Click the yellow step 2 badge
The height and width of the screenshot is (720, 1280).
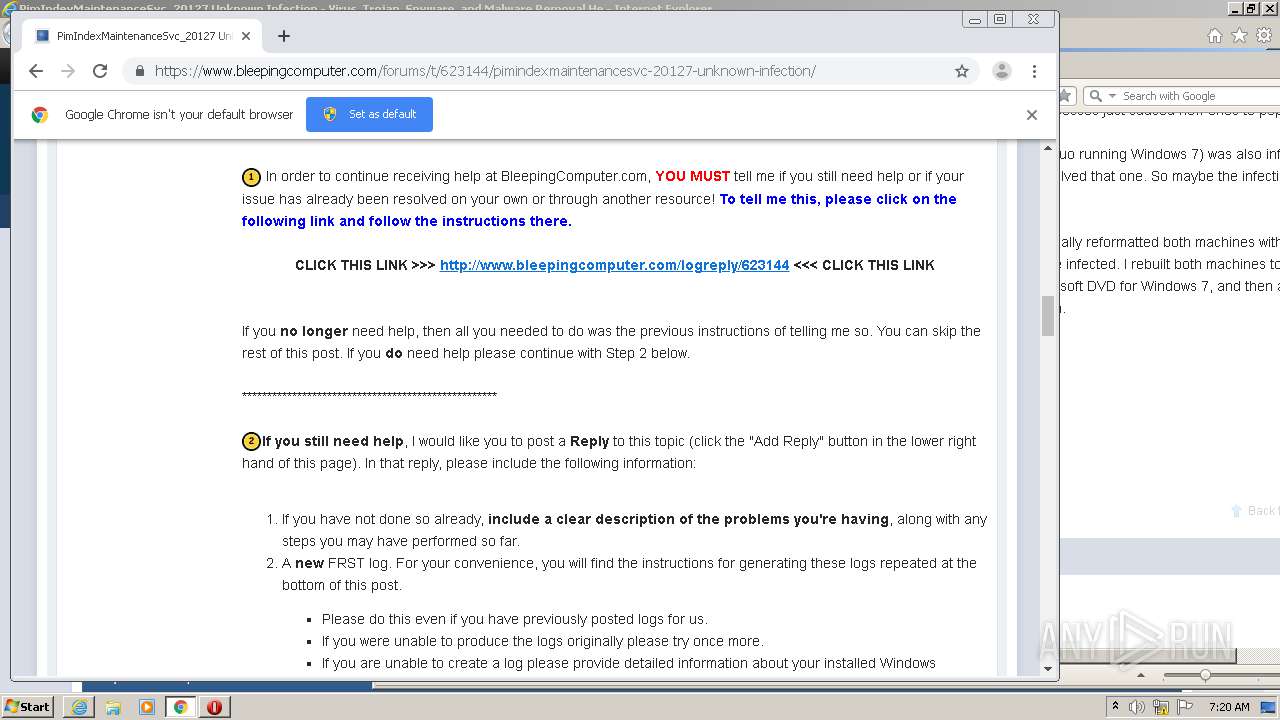251,442
